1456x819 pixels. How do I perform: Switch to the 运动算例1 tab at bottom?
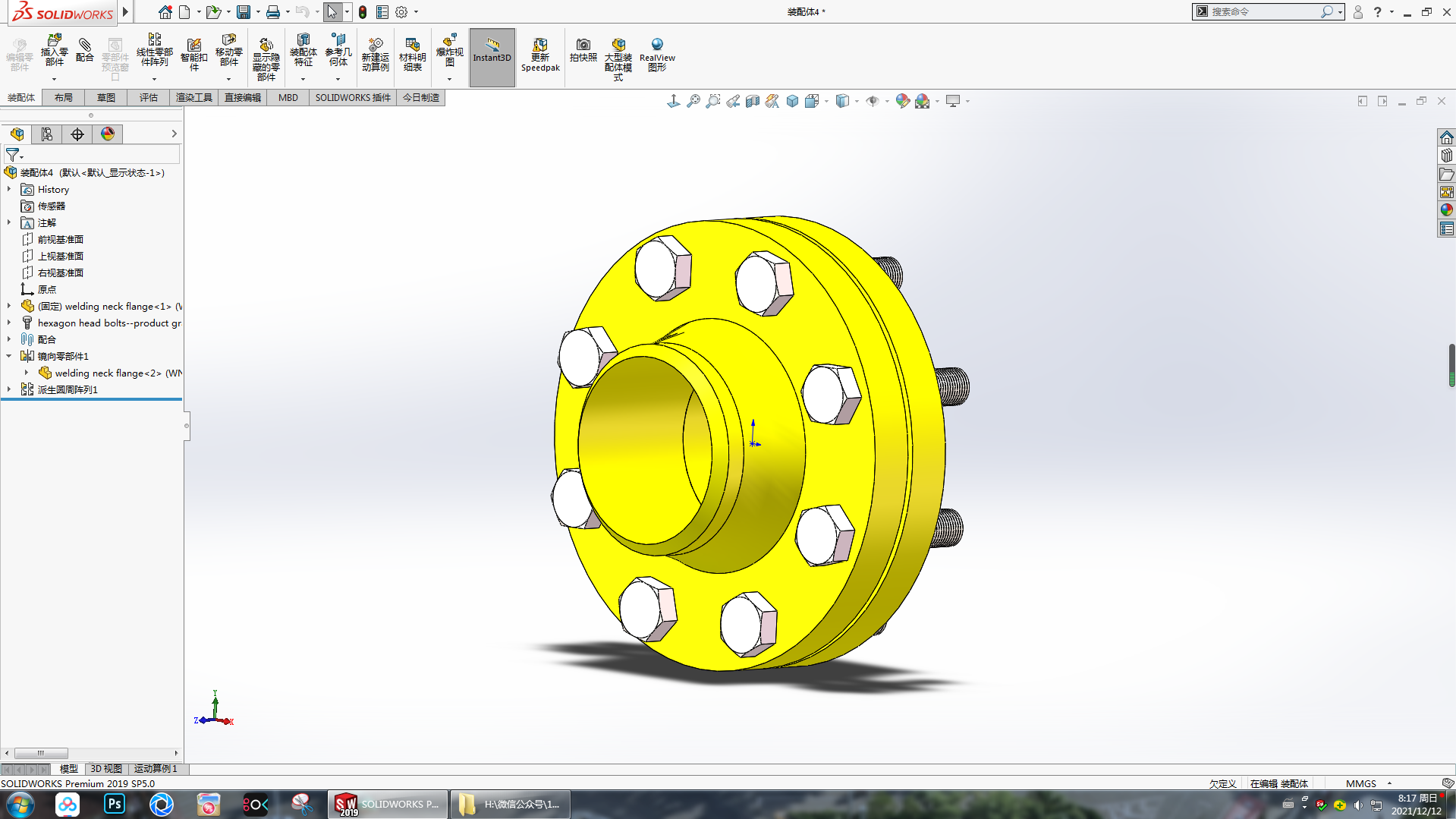(156, 769)
